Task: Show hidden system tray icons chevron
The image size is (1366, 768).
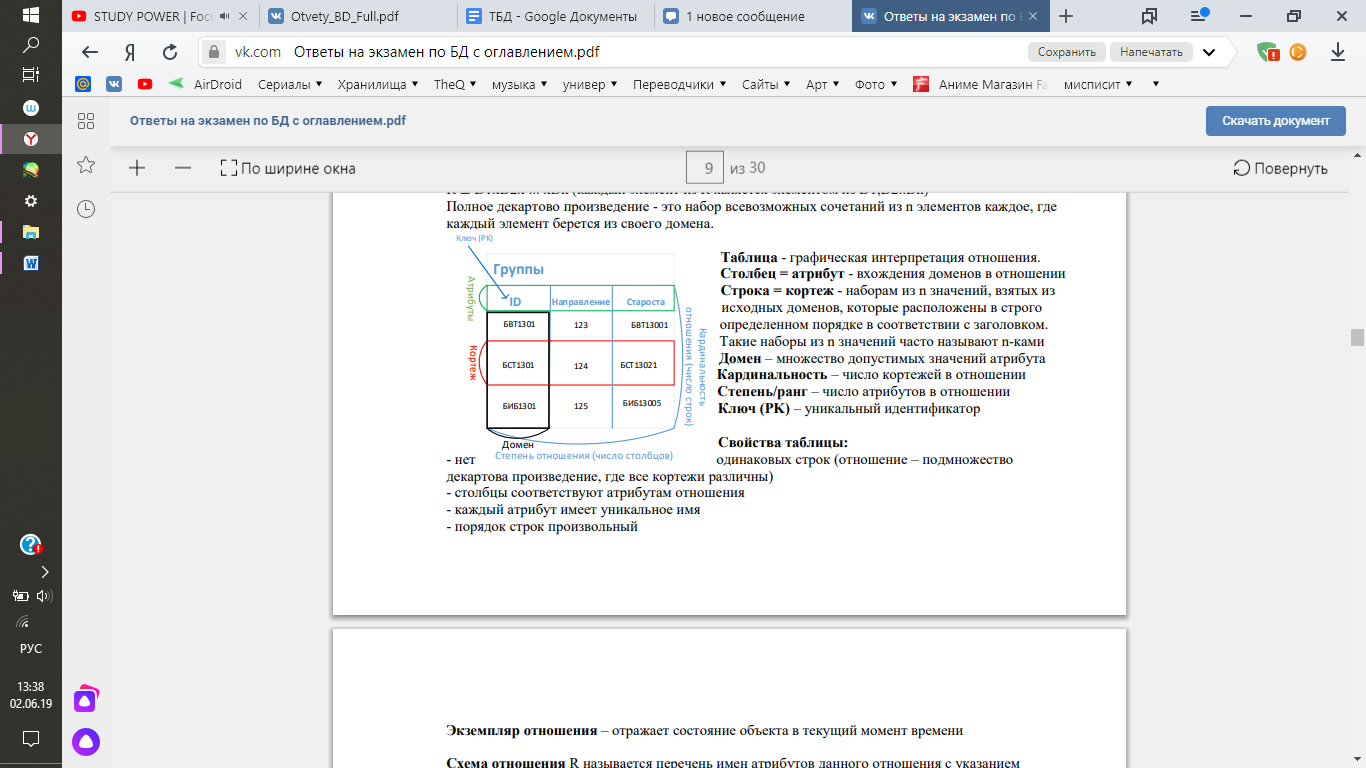Action: (44, 573)
